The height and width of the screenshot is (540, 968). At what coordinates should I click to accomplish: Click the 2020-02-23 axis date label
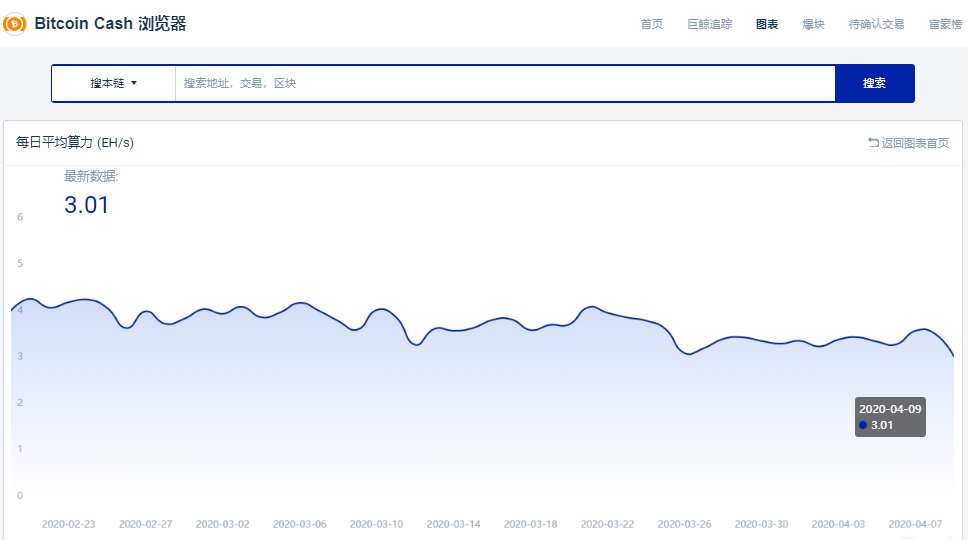click(69, 524)
